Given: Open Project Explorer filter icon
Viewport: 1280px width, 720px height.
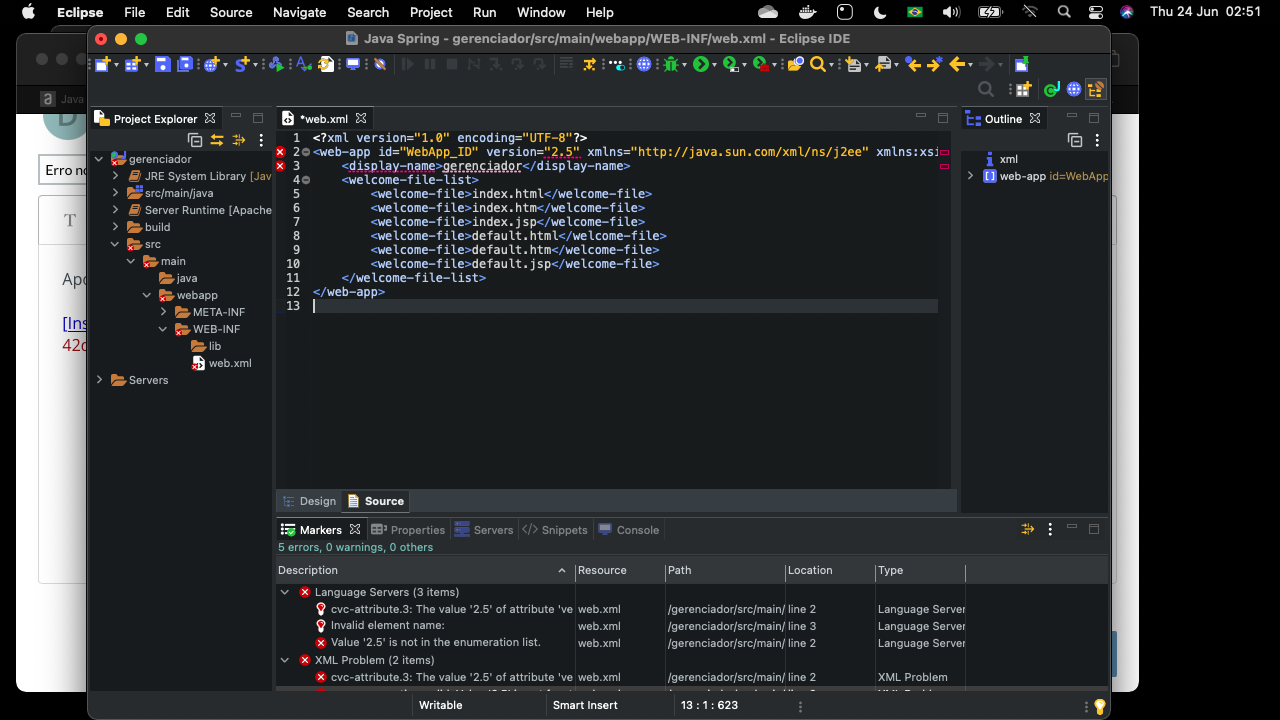Looking at the screenshot, I should [238, 140].
